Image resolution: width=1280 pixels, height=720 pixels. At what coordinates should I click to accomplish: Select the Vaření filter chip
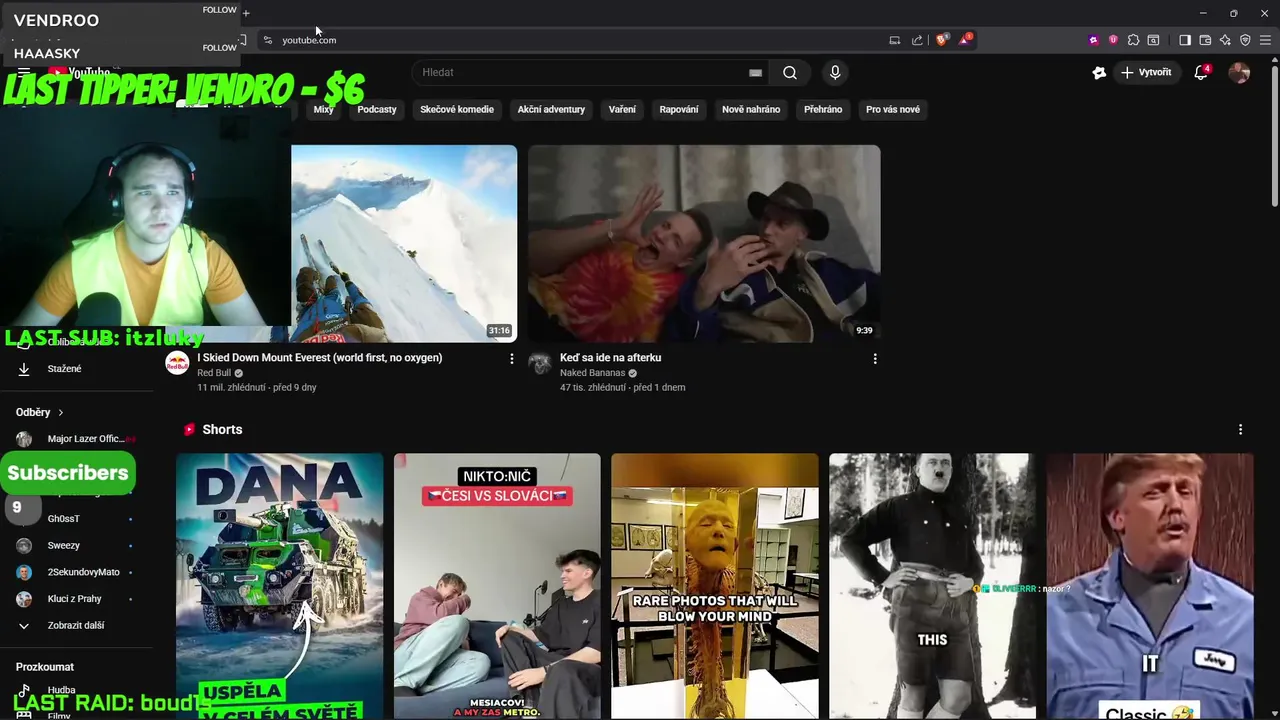click(622, 109)
